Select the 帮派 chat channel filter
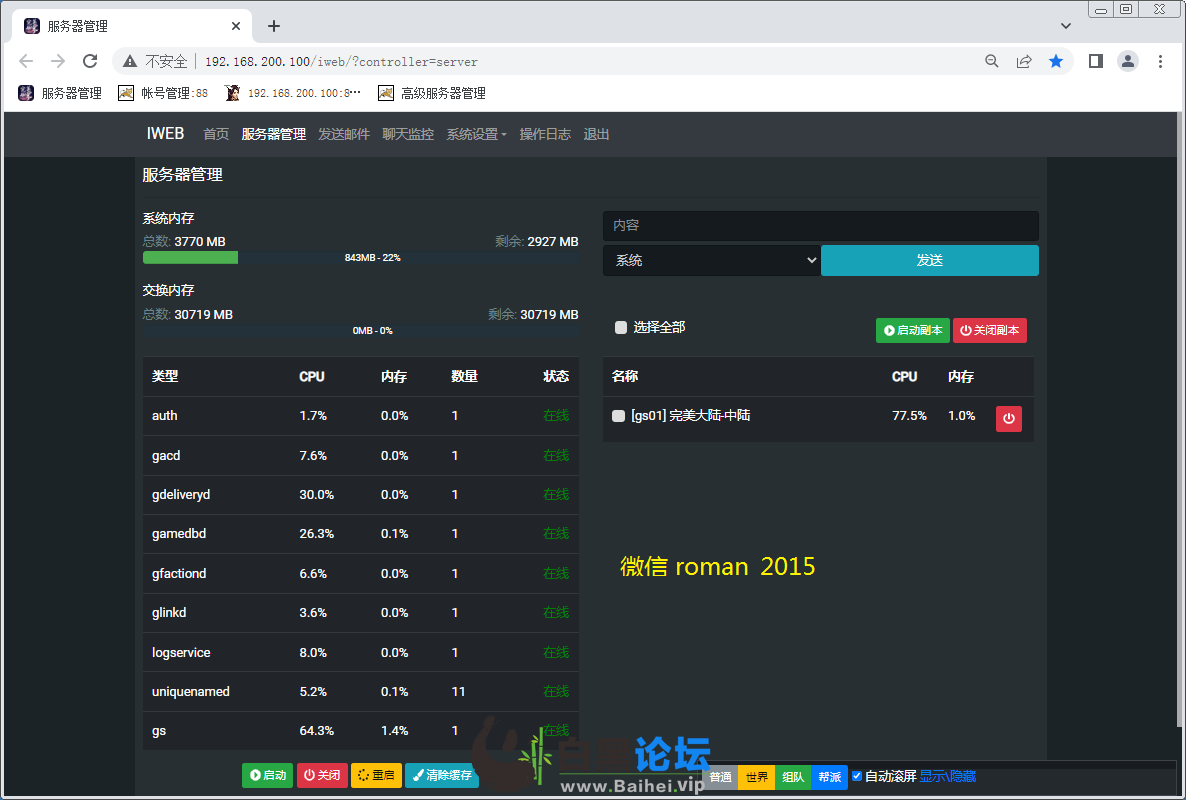This screenshot has width=1186, height=800. pos(830,777)
